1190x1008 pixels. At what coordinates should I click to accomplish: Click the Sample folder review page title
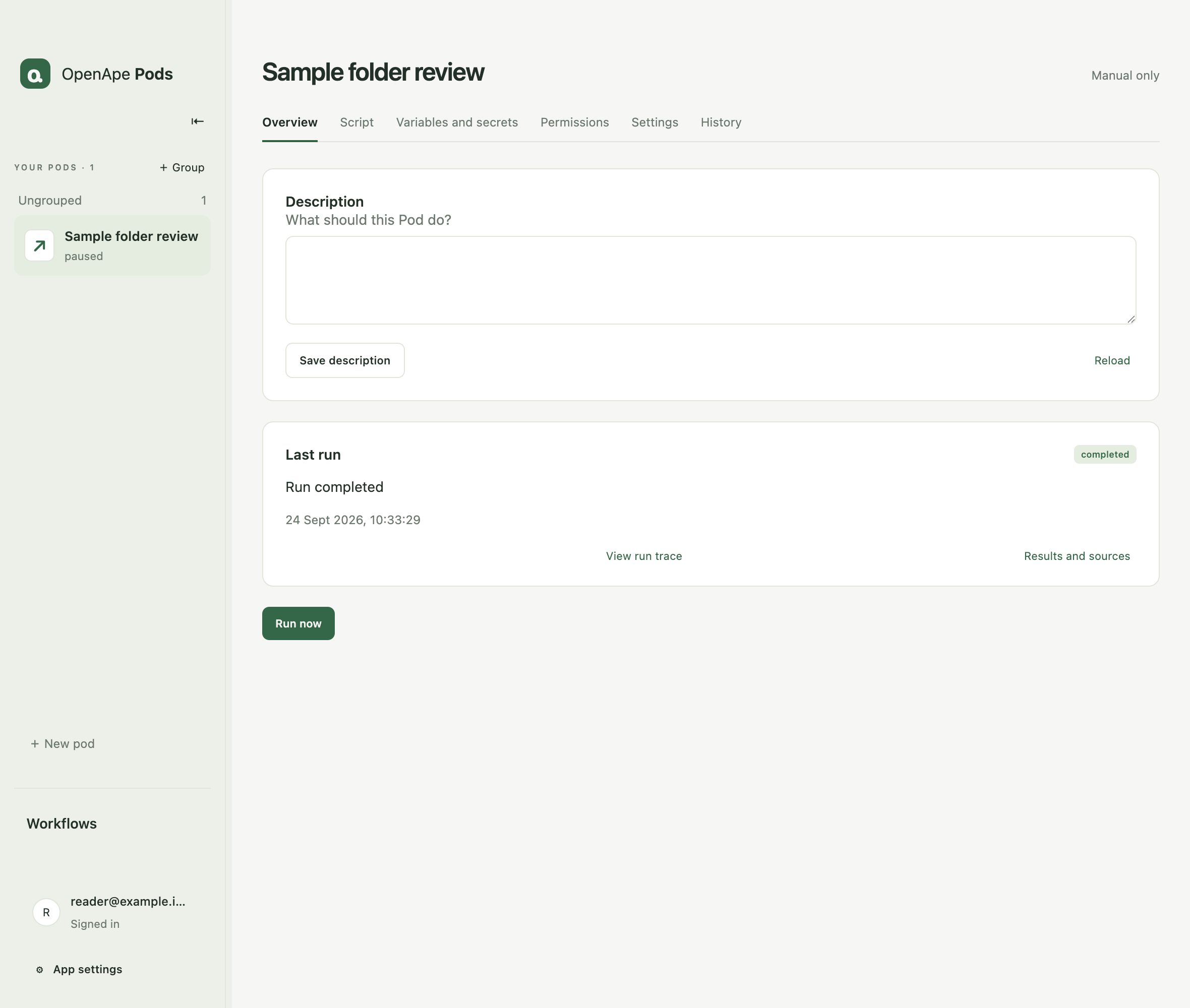tap(373, 72)
